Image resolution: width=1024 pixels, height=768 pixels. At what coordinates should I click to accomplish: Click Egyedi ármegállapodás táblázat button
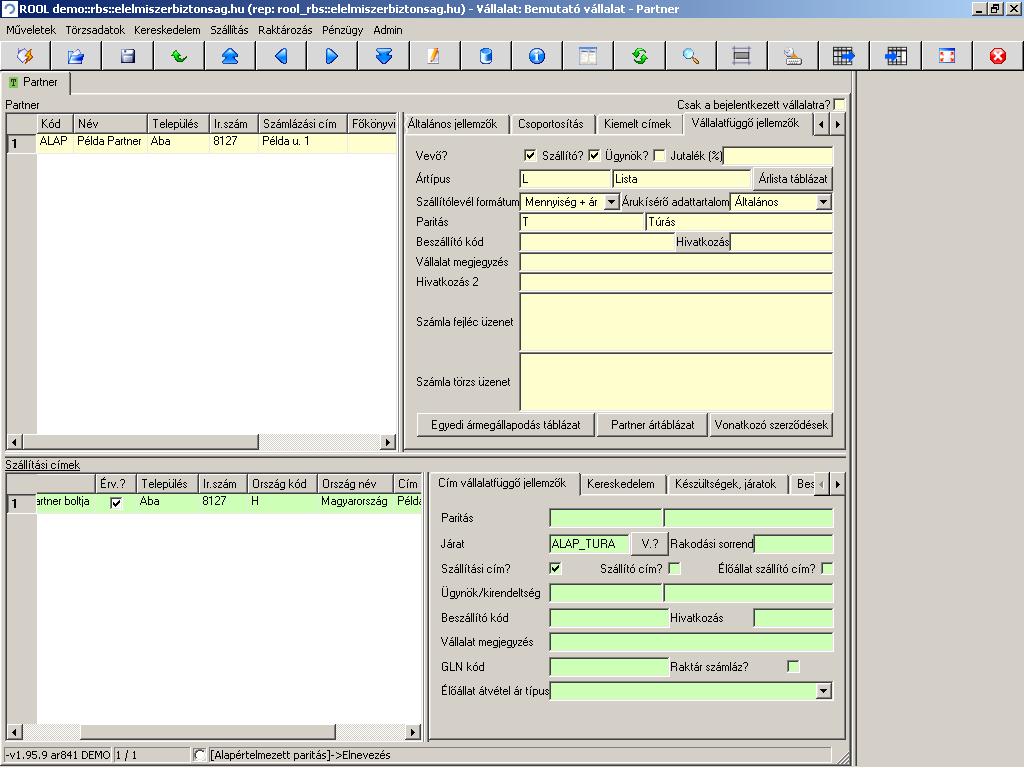(505, 424)
